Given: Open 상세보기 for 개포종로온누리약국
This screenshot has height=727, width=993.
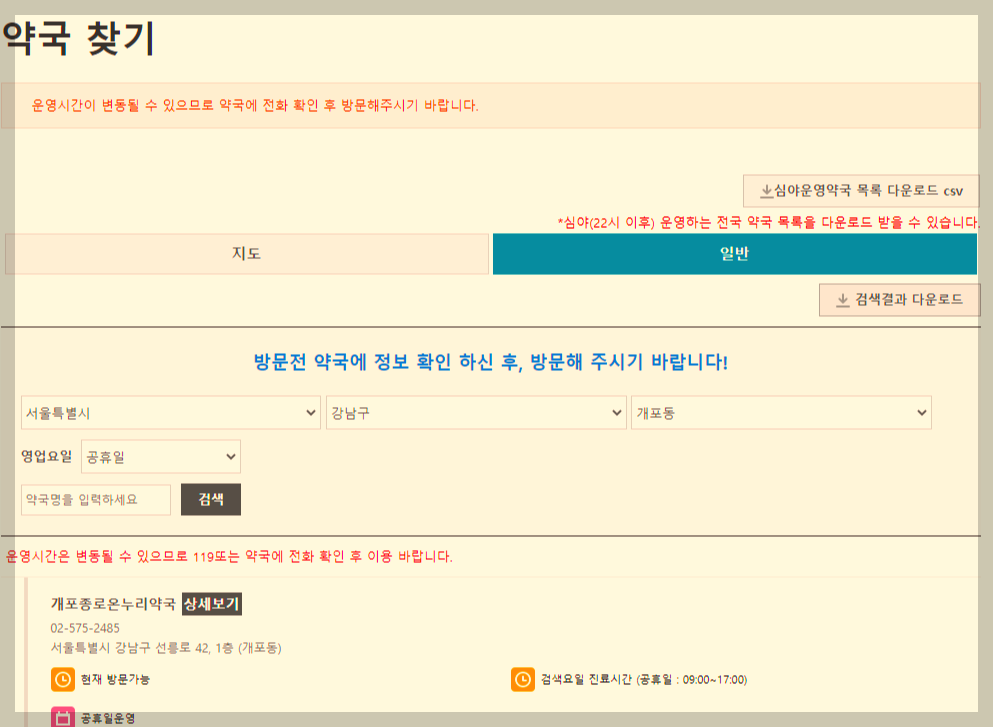Looking at the screenshot, I should [x=212, y=604].
